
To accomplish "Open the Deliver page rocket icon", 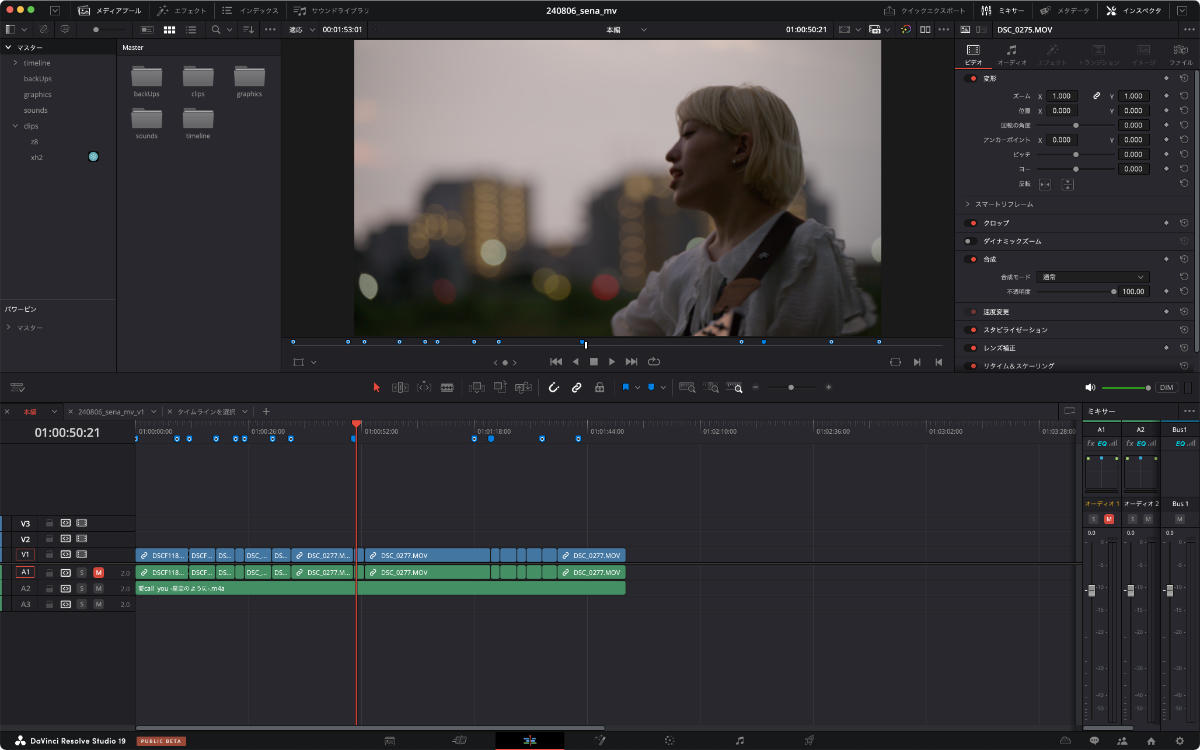I will [x=809, y=740].
